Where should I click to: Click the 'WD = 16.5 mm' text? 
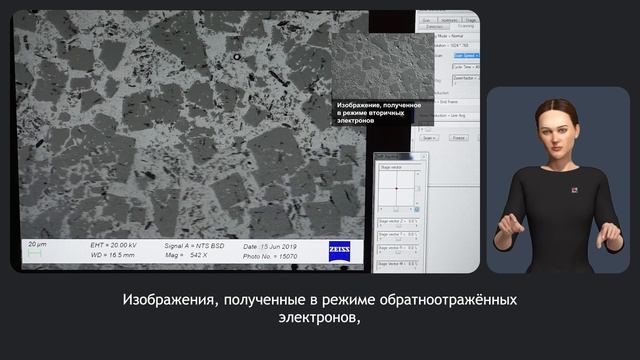[113, 255]
